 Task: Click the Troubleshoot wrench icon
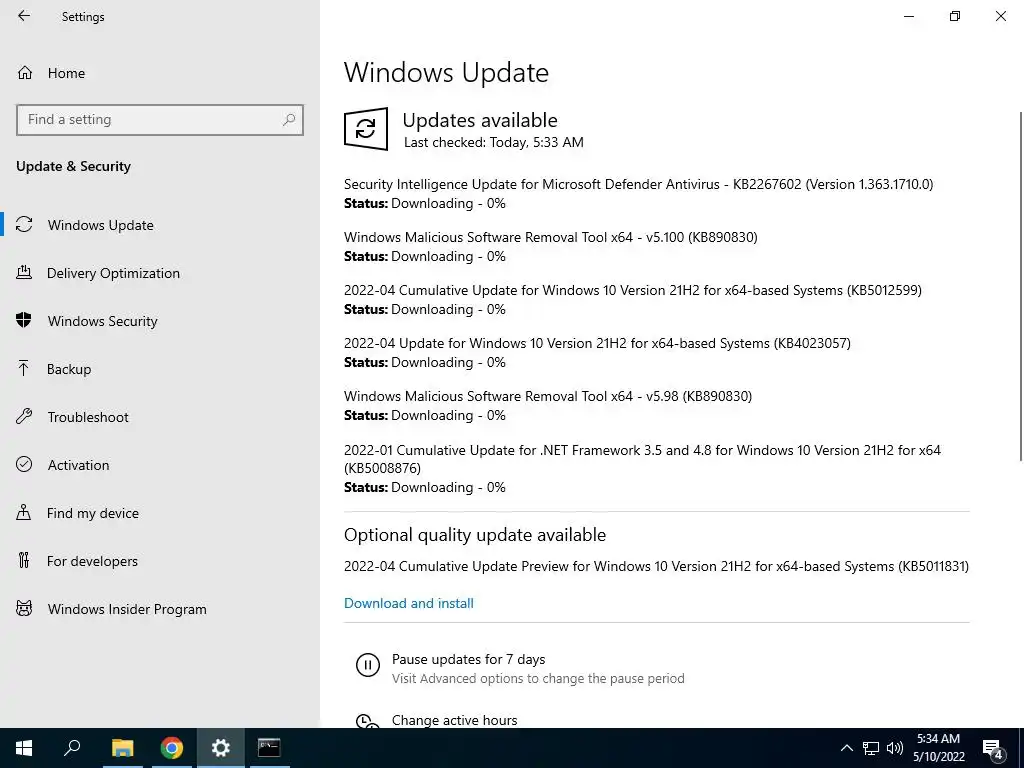tap(24, 417)
